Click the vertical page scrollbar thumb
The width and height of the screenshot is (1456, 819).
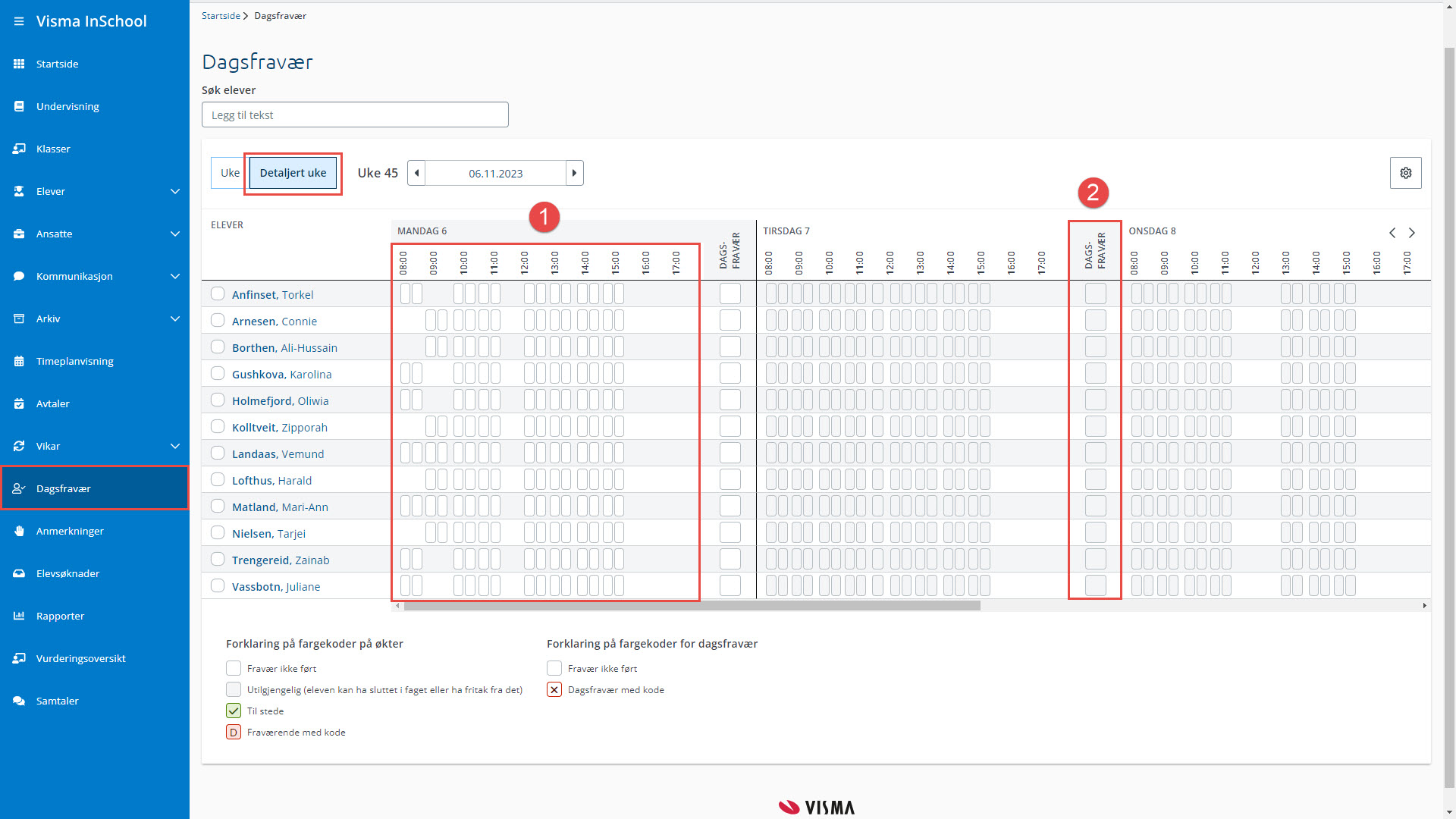pyautogui.click(x=1449, y=417)
